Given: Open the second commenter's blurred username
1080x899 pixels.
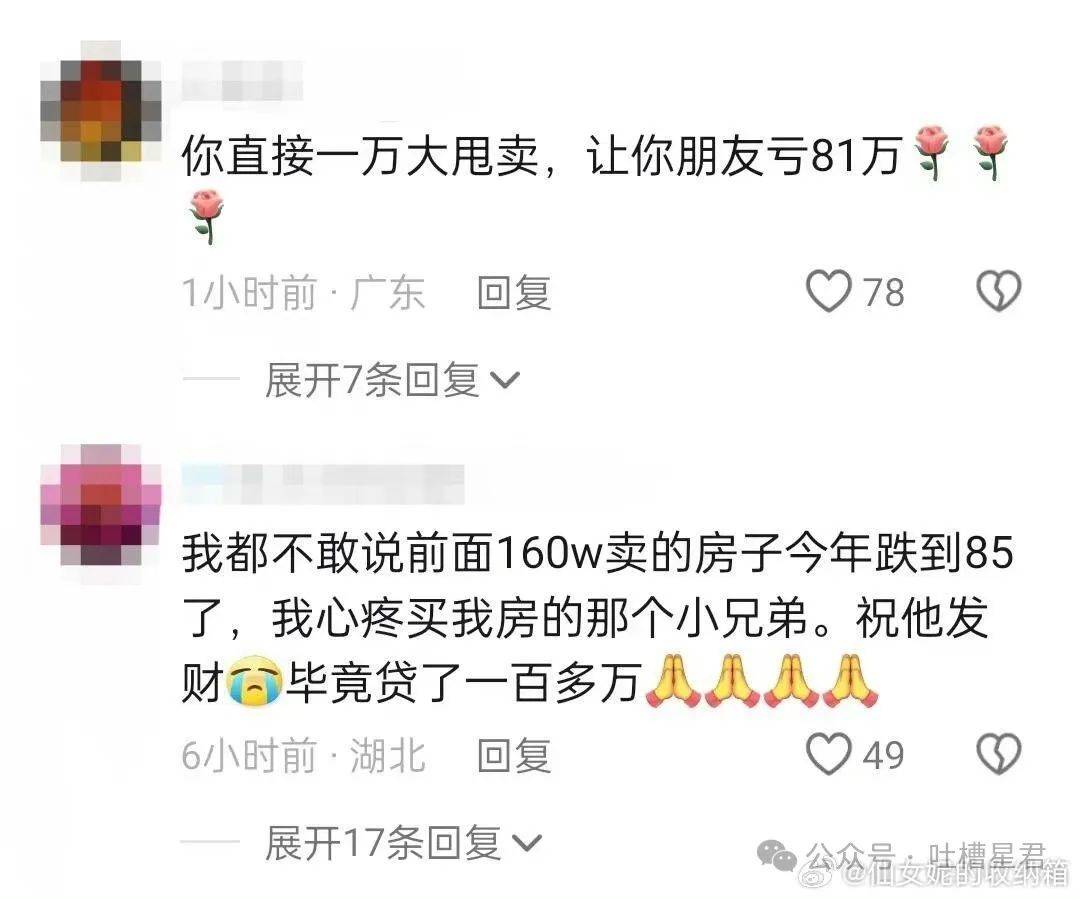Looking at the screenshot, I should (323, 484).
